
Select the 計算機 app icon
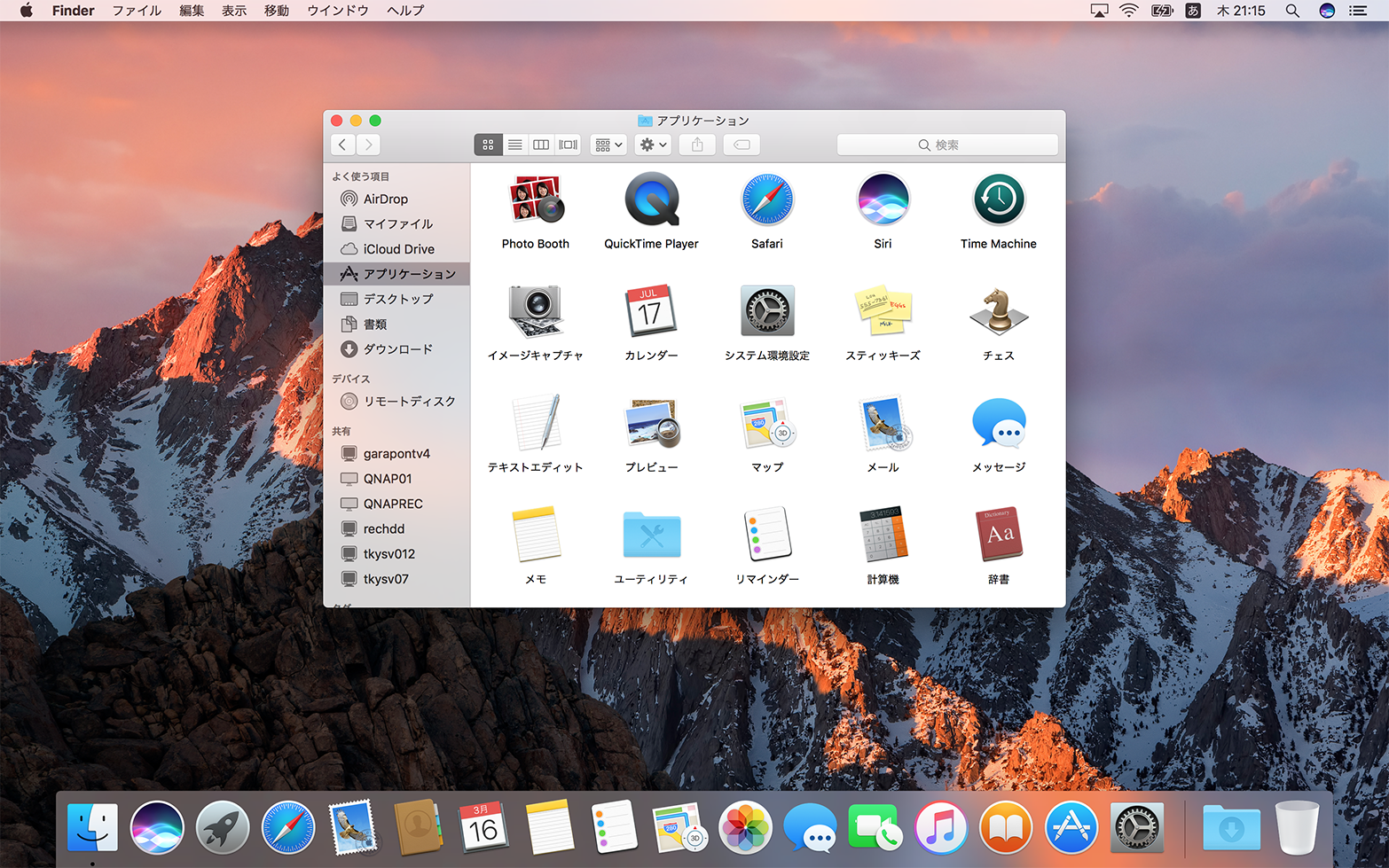pos(883,535)
